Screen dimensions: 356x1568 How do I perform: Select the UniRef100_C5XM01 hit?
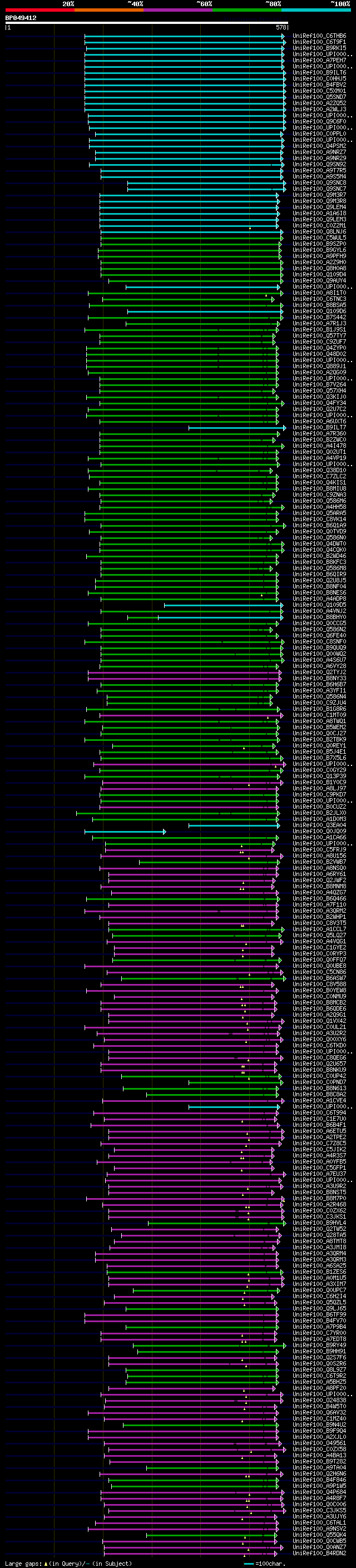coord(319,91)
